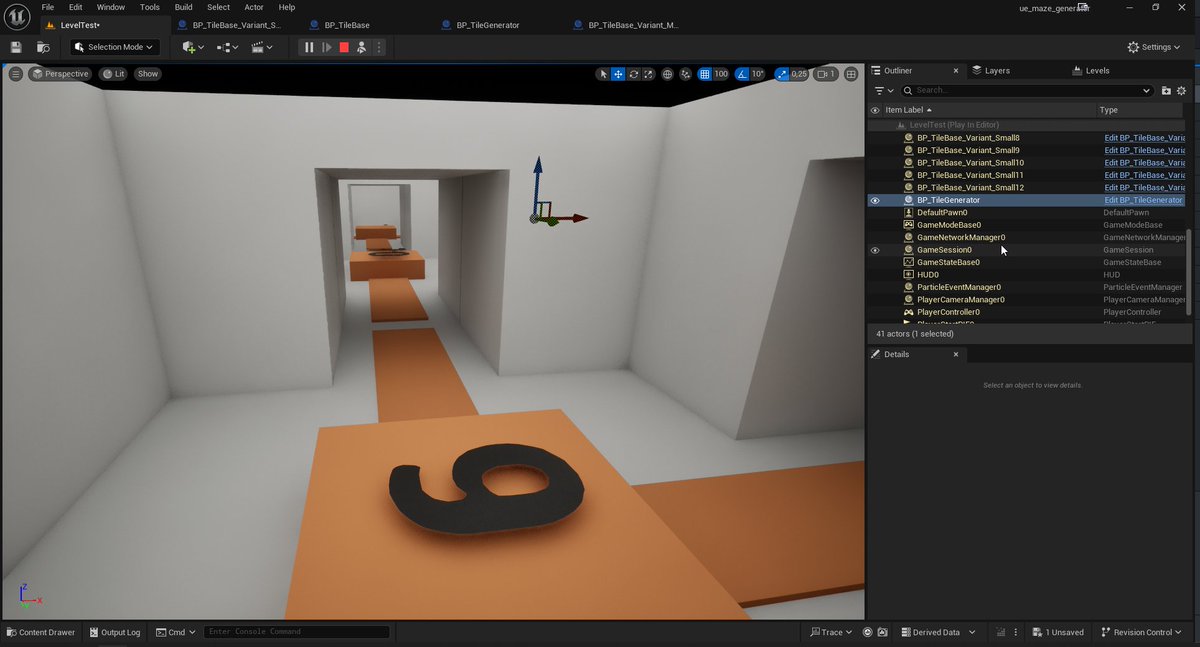Open the Trace dropdown in status bar
The height and width of the screenshot is (647, 1200).
point(830,632)
